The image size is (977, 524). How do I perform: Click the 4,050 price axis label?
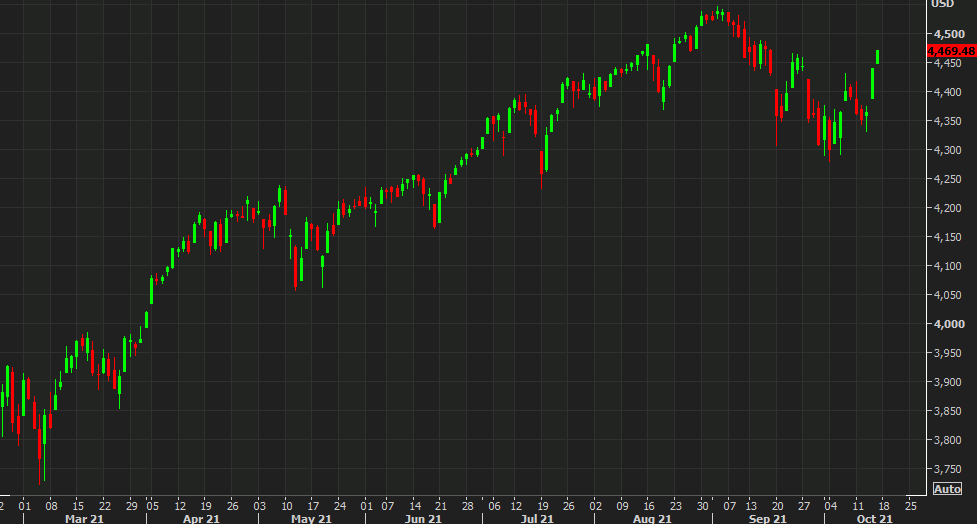point(947,295)
